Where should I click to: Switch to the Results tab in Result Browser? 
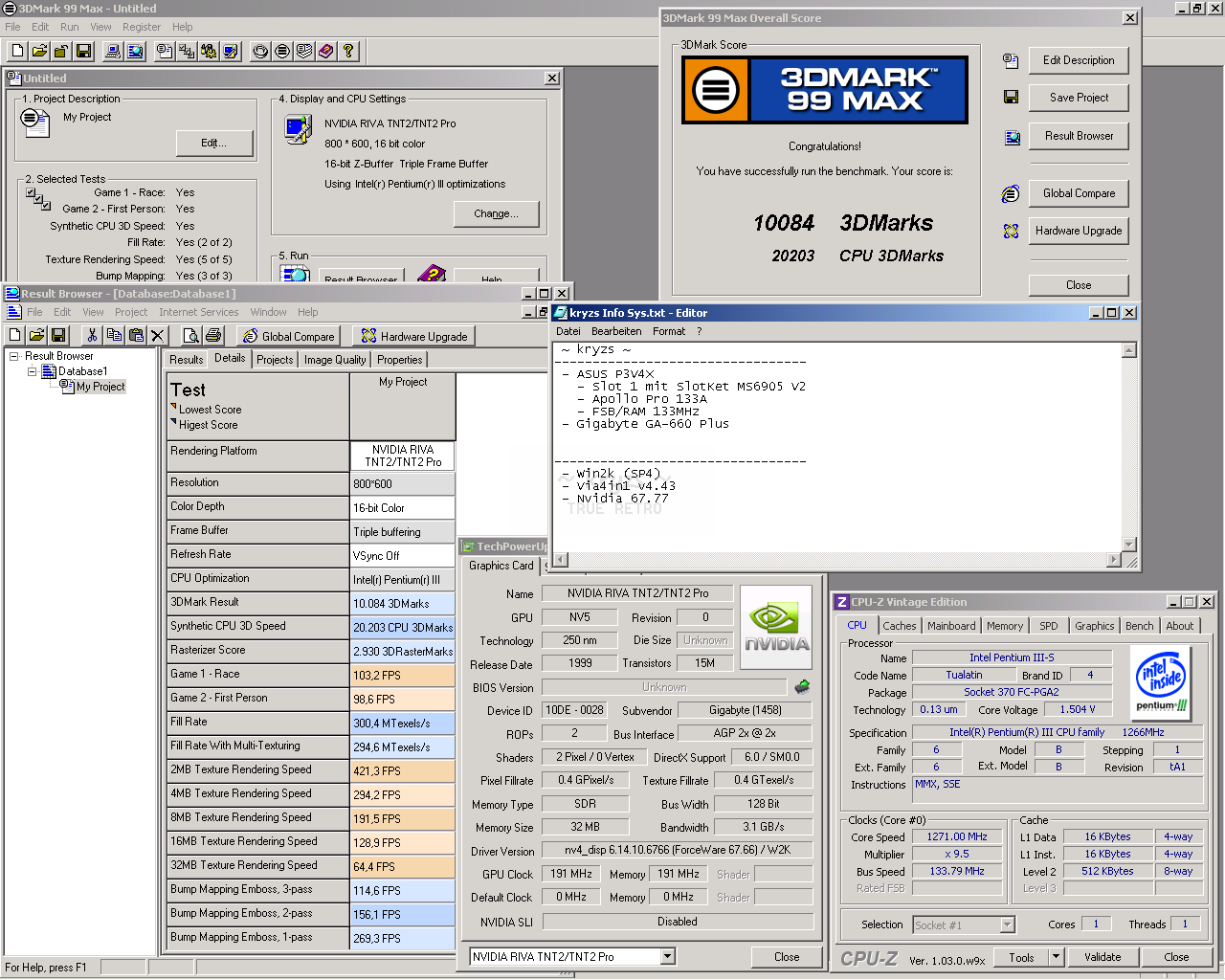tap(186, 360)
